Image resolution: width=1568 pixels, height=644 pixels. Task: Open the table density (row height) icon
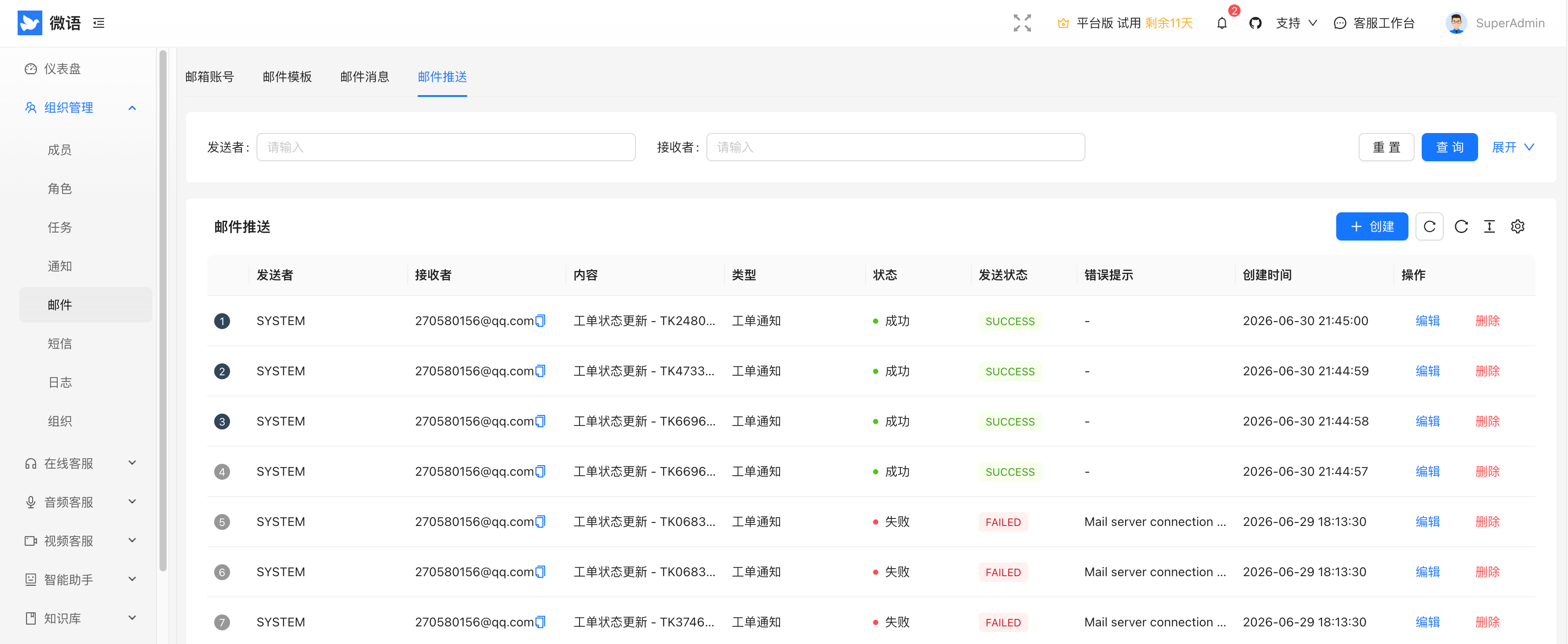tap(1490, 226)
